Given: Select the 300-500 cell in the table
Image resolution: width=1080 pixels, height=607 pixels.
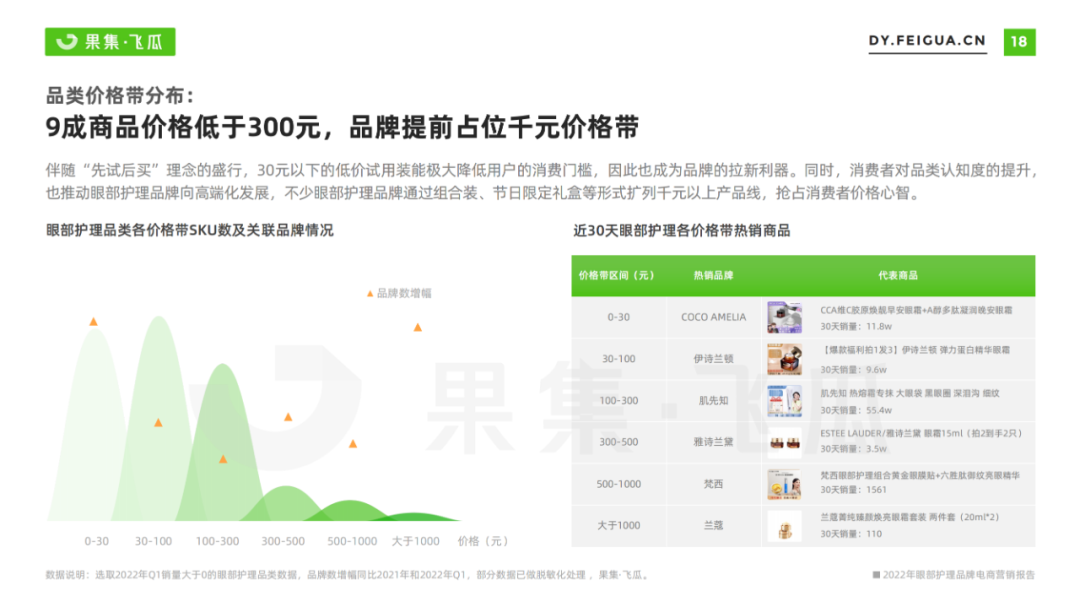Looking at the screenshot, I should tap(619, 442).
